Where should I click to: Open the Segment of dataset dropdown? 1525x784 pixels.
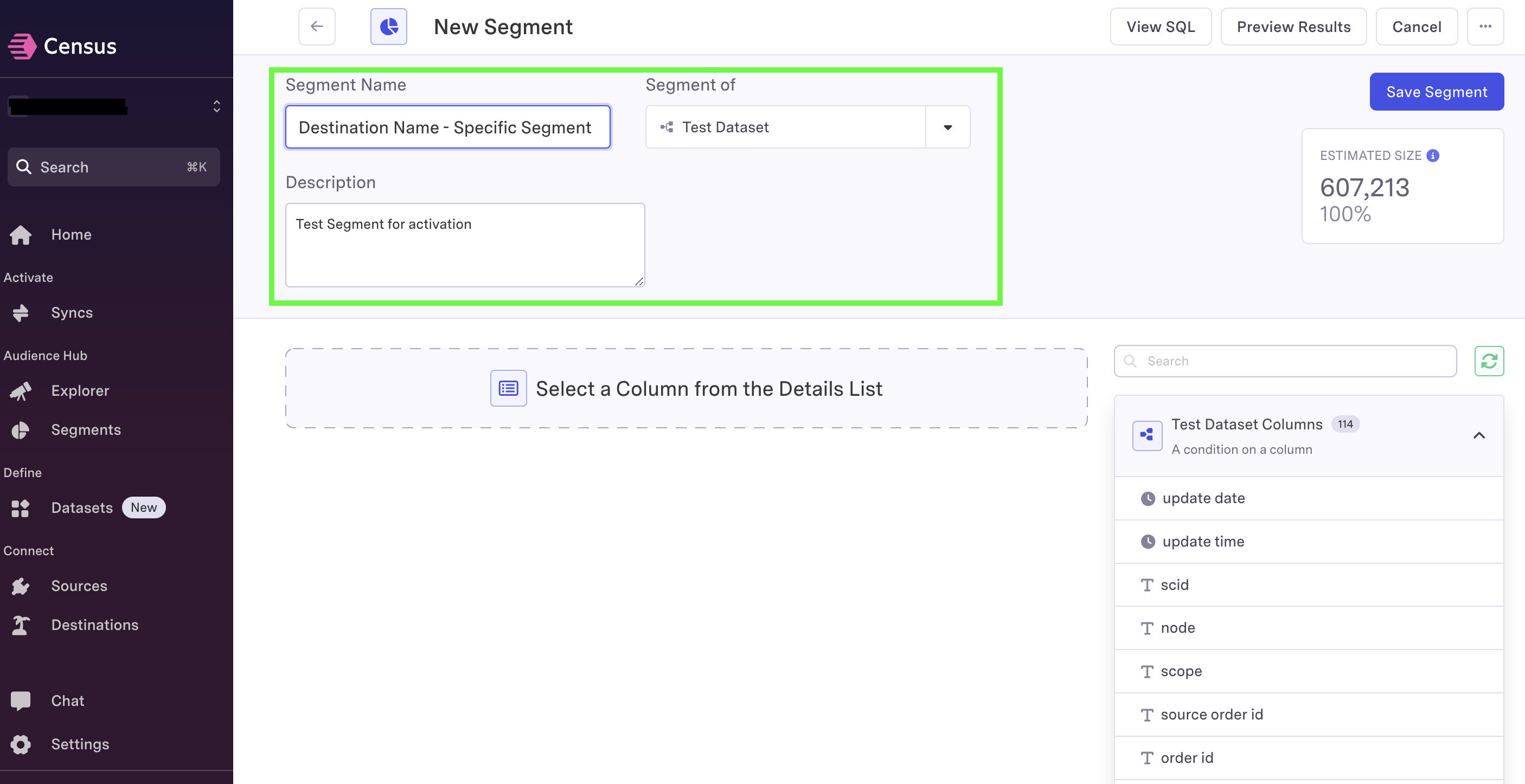click(947, 127)
